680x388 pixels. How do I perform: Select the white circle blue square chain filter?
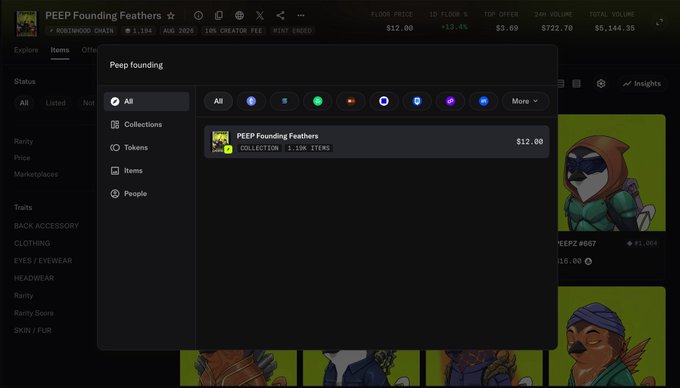point(384,101)
